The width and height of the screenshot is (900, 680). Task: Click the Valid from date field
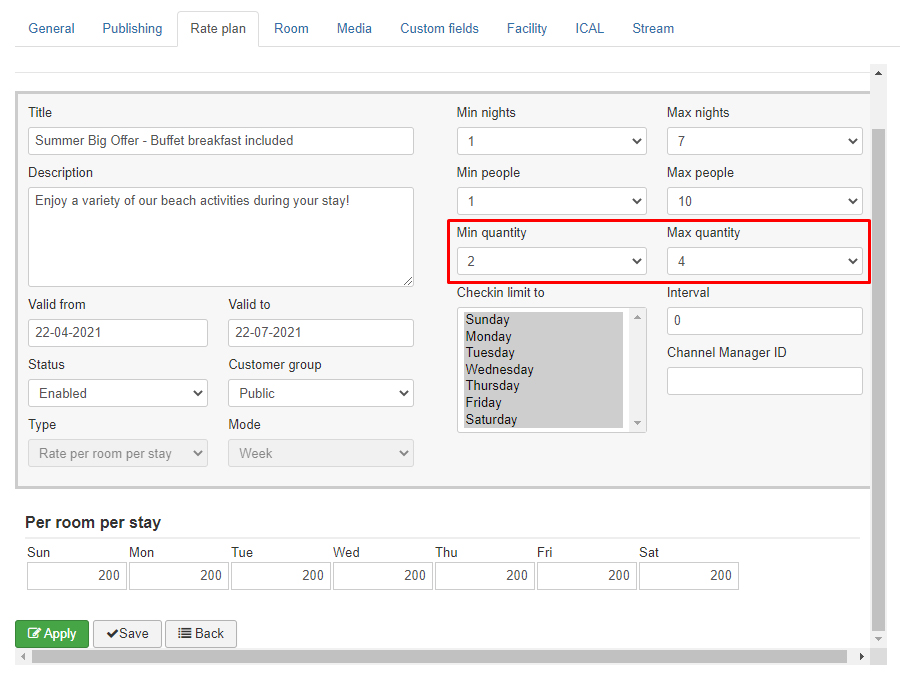(x=117, y=333)
